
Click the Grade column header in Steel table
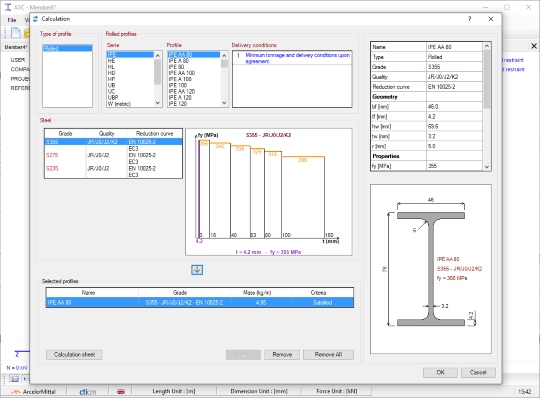coord(65,134)
